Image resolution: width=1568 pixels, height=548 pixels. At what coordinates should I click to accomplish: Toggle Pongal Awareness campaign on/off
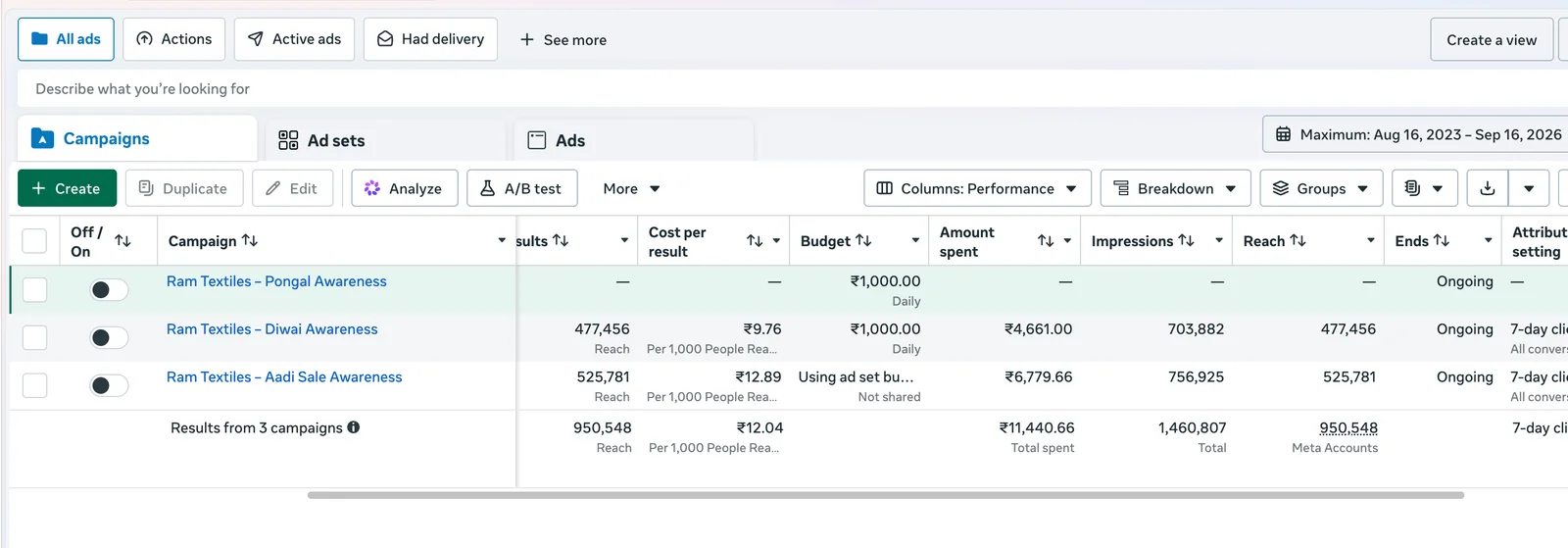click(x=109, y=289)
